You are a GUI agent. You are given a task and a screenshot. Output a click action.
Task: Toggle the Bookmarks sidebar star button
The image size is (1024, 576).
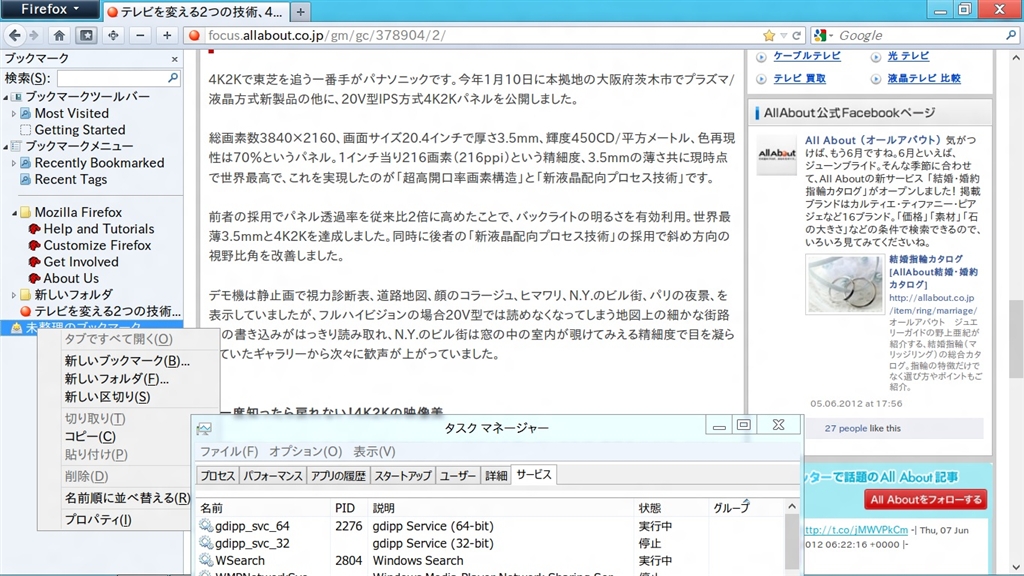[86, 36]
